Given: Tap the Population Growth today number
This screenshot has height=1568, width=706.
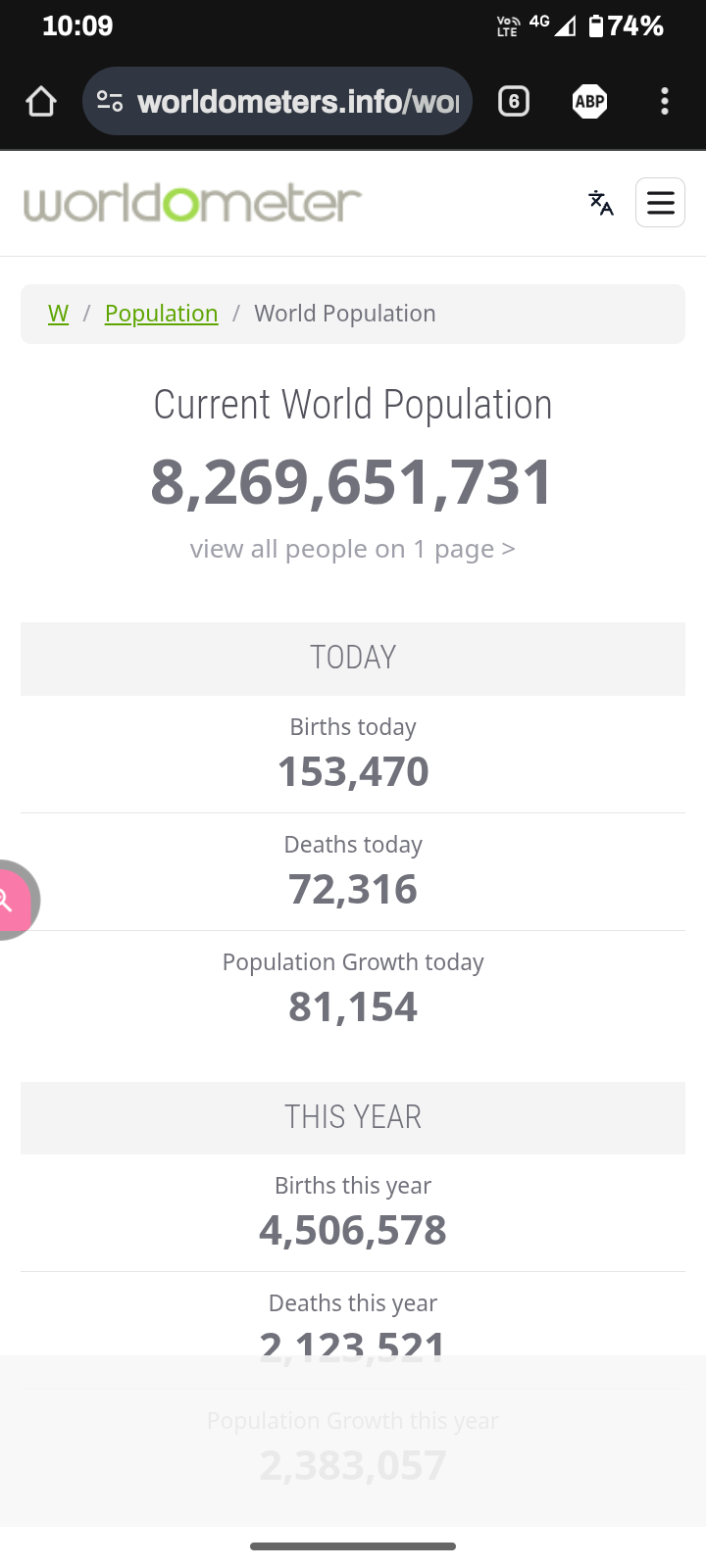Looking at the screenshot, I should point(353,1007).
